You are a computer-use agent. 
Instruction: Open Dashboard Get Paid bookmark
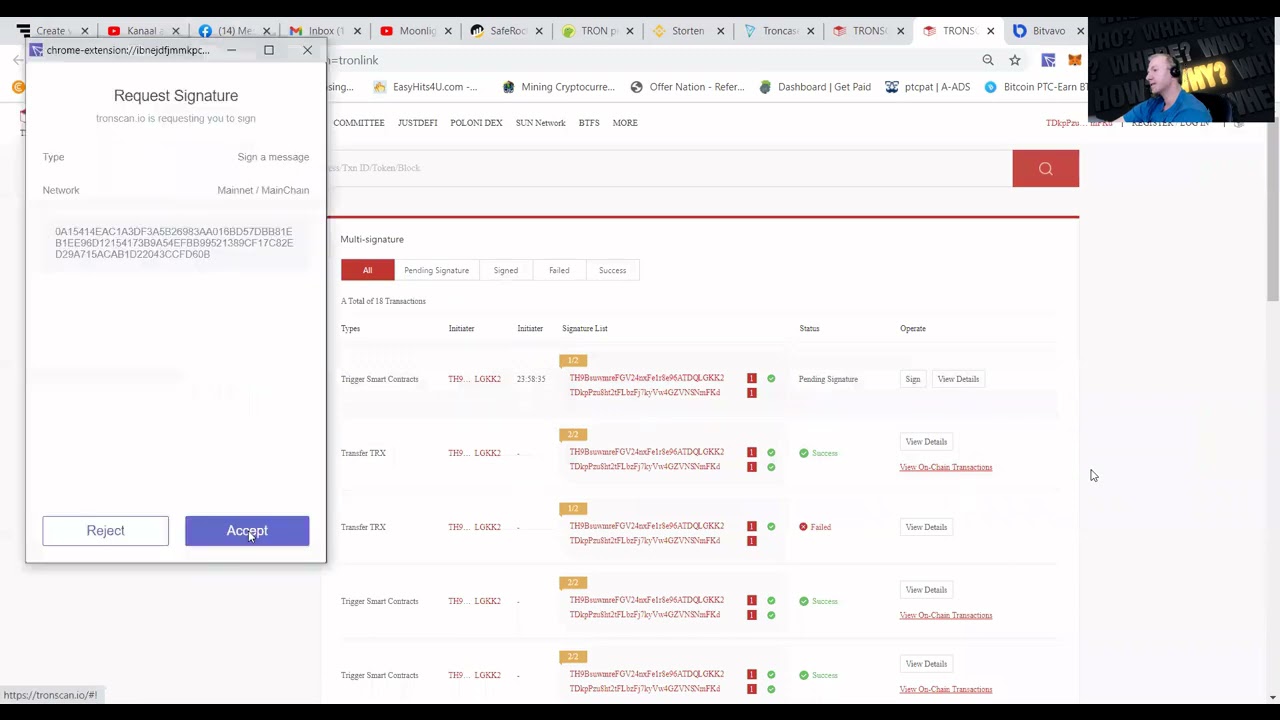(x=815, y=87)
